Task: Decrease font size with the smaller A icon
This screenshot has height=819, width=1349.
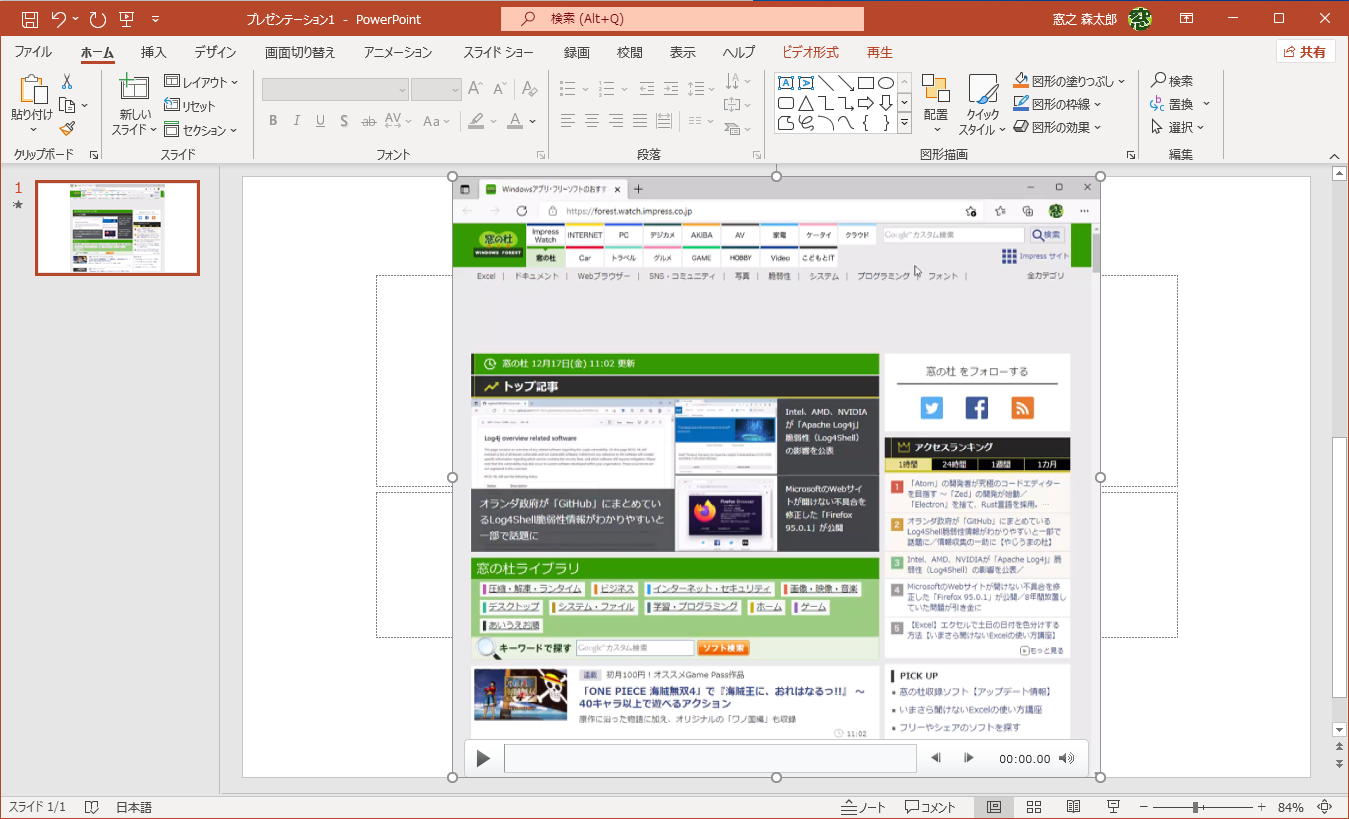Action: (x=499, y=89)
